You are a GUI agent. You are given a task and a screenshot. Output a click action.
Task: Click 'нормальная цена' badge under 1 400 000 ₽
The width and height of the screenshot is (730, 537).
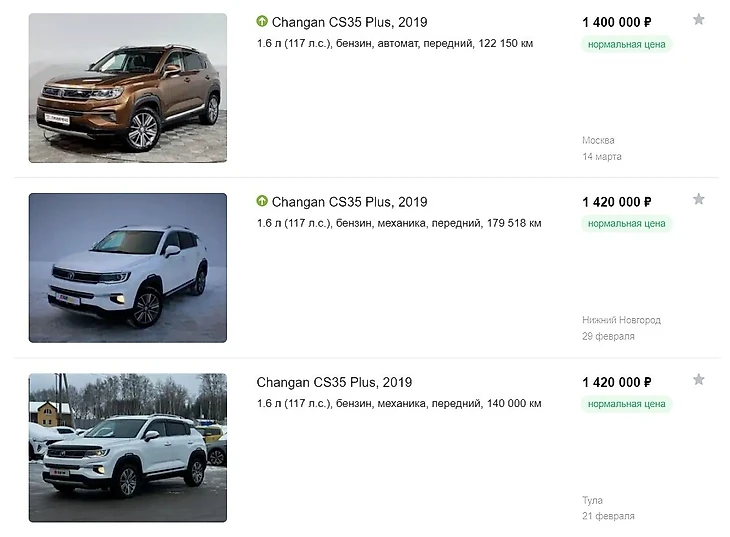(626, 44)
